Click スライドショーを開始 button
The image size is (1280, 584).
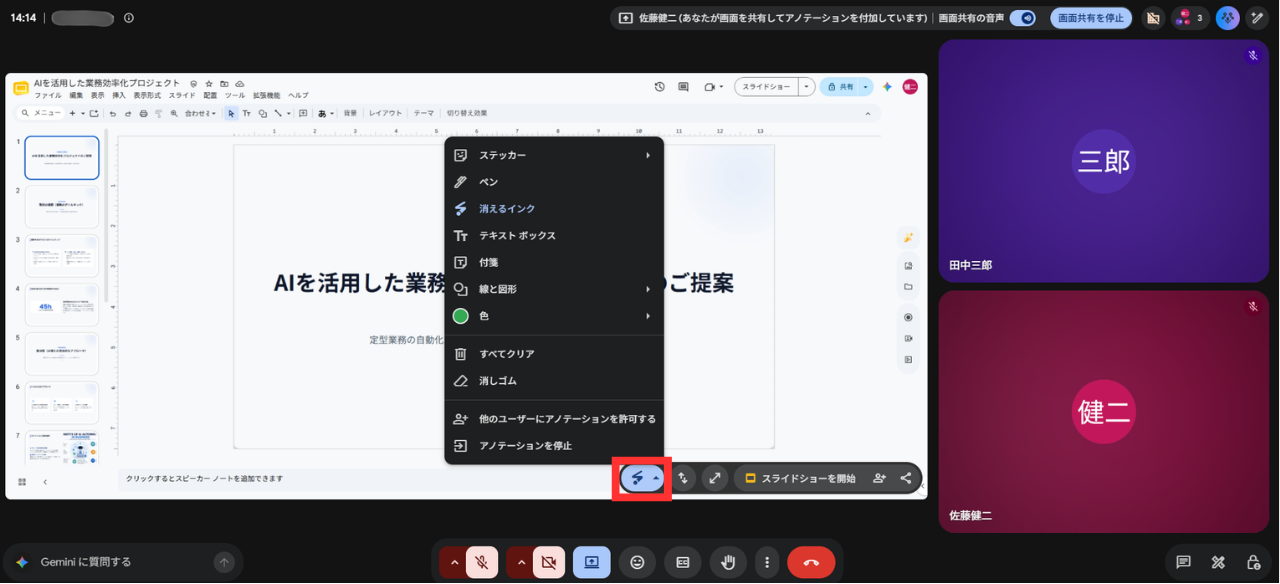pos(801,478)
